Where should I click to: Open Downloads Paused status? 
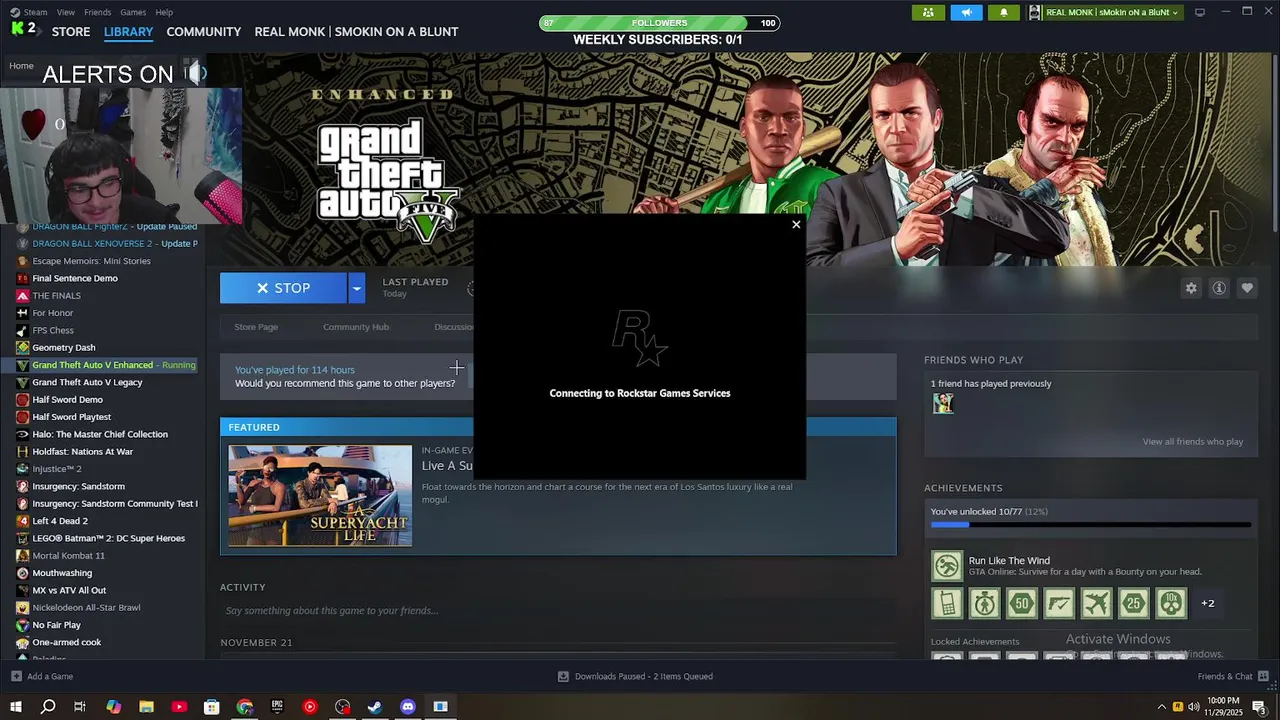click(636, 676)
